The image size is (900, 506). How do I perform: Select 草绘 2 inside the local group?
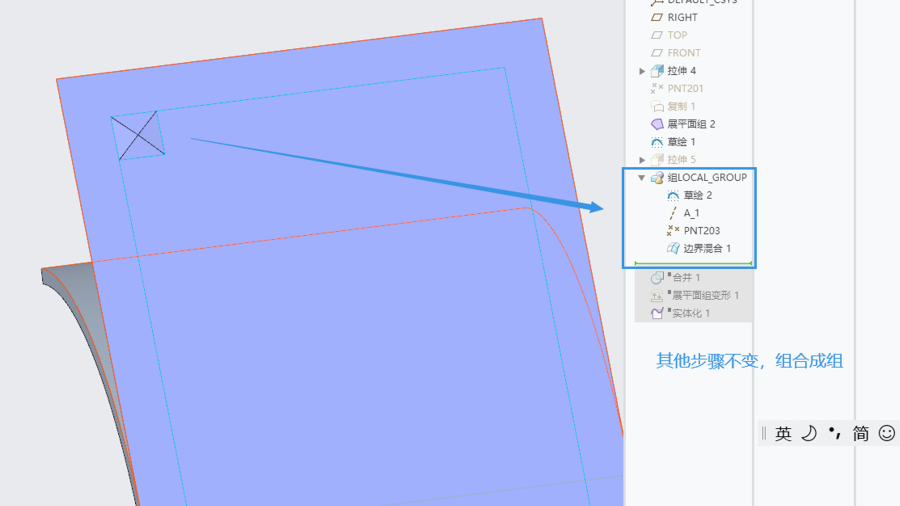[697, 195]
